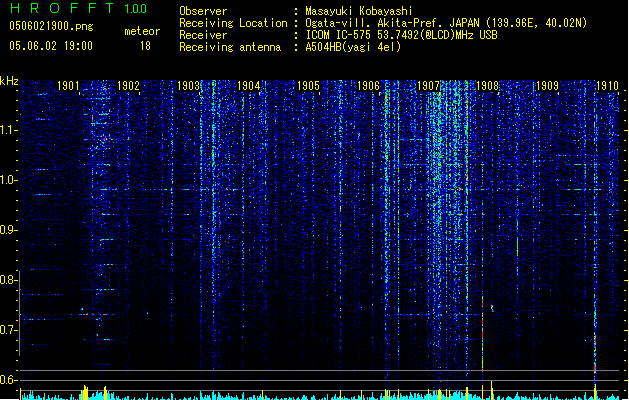Click the 1902 time marker
The height and width of the screenshot is (400, 629).
128,86
